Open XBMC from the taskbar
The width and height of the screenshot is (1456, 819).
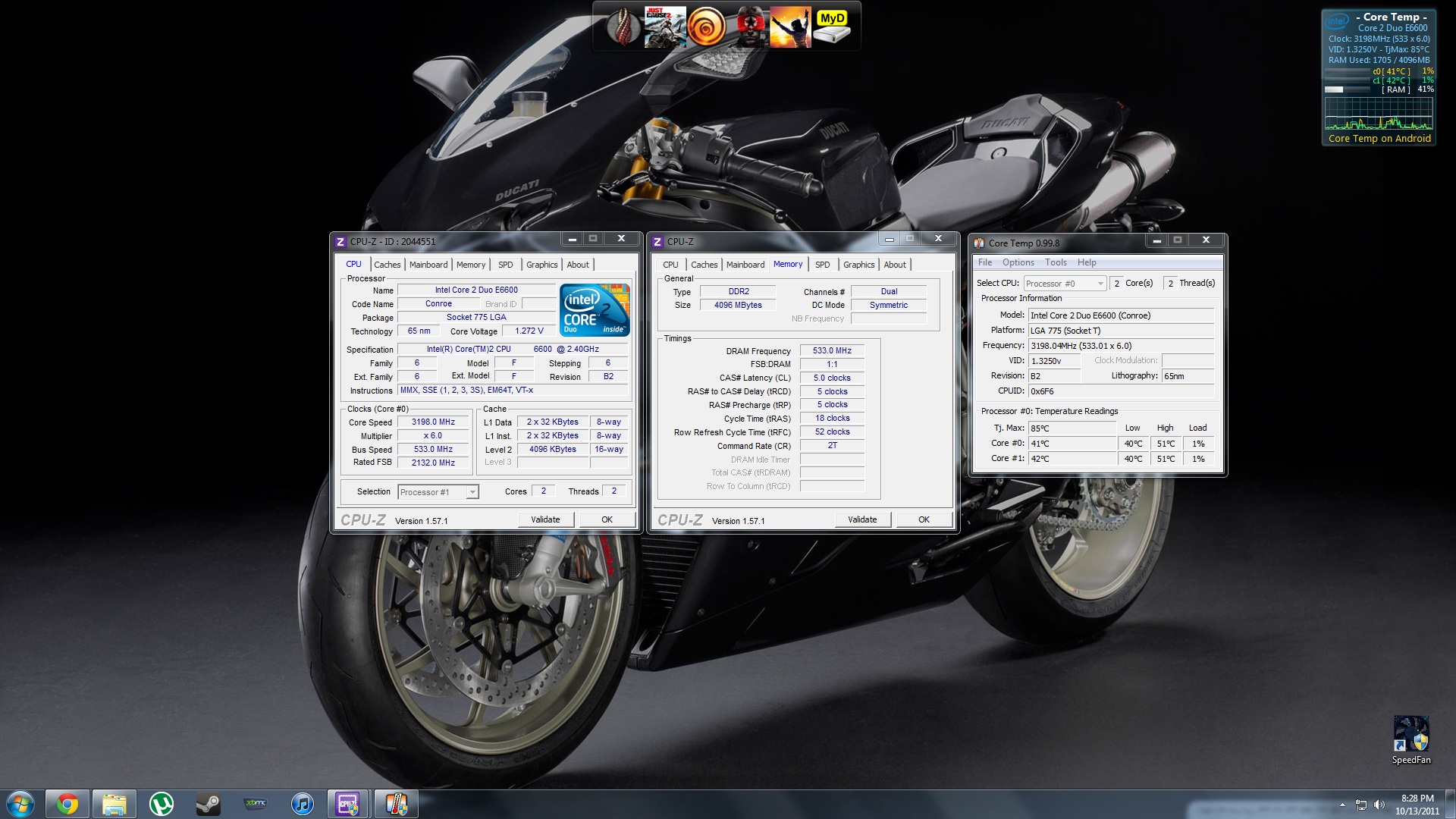255,804
